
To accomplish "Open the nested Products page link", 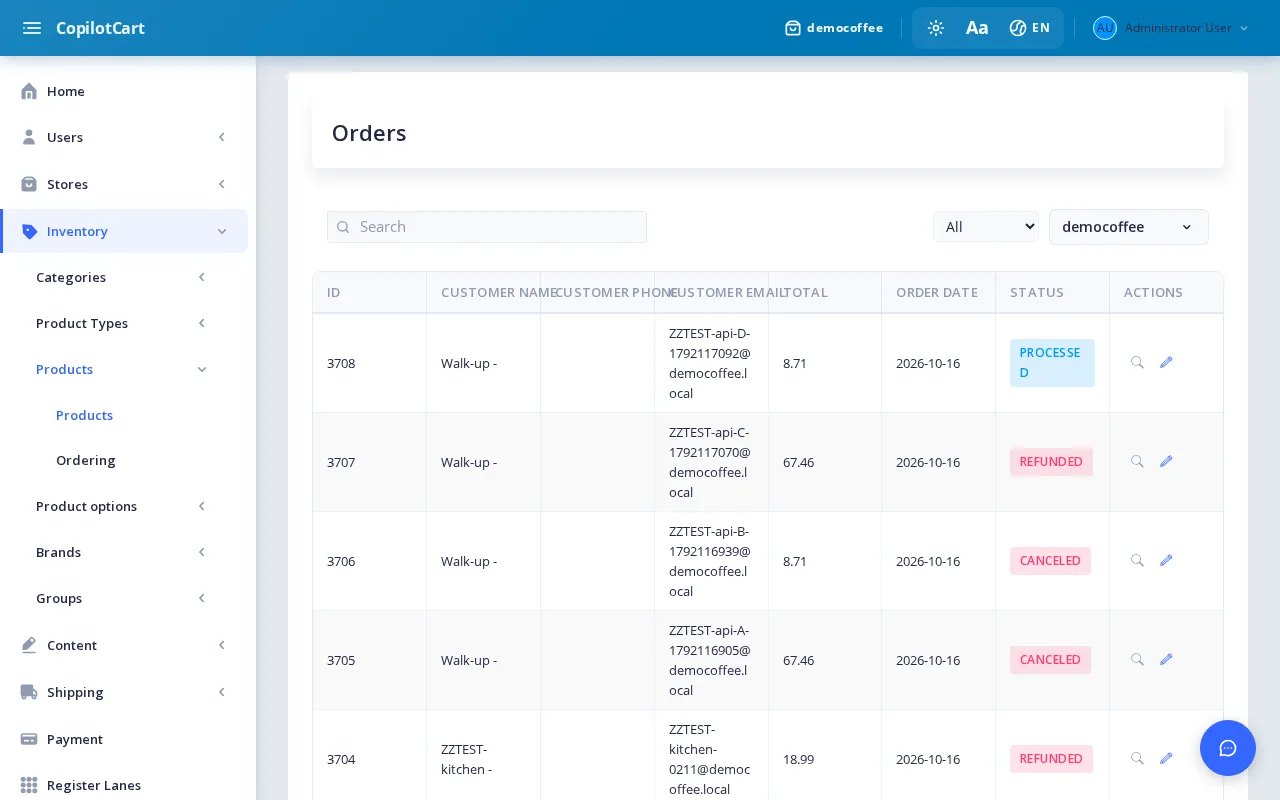I will click(84, 415).
